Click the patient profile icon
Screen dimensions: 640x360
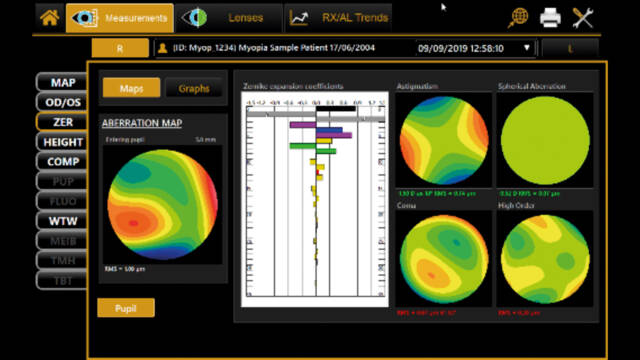tap(162, 48)
